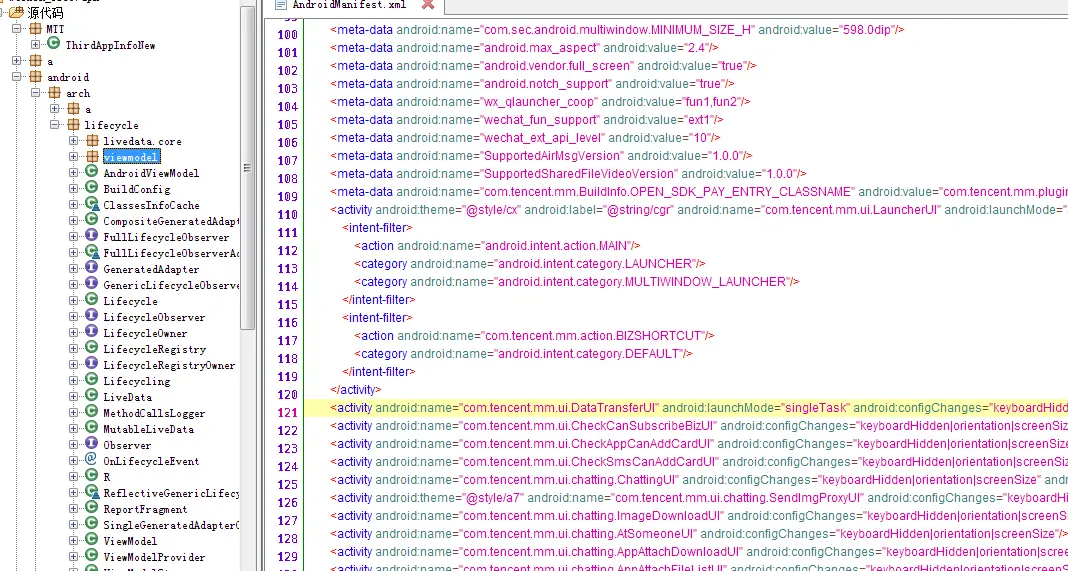Expand package 'a' under arch
Image resolution: width=1068 pixels, height=571 pixels.
tap(54, 109)
